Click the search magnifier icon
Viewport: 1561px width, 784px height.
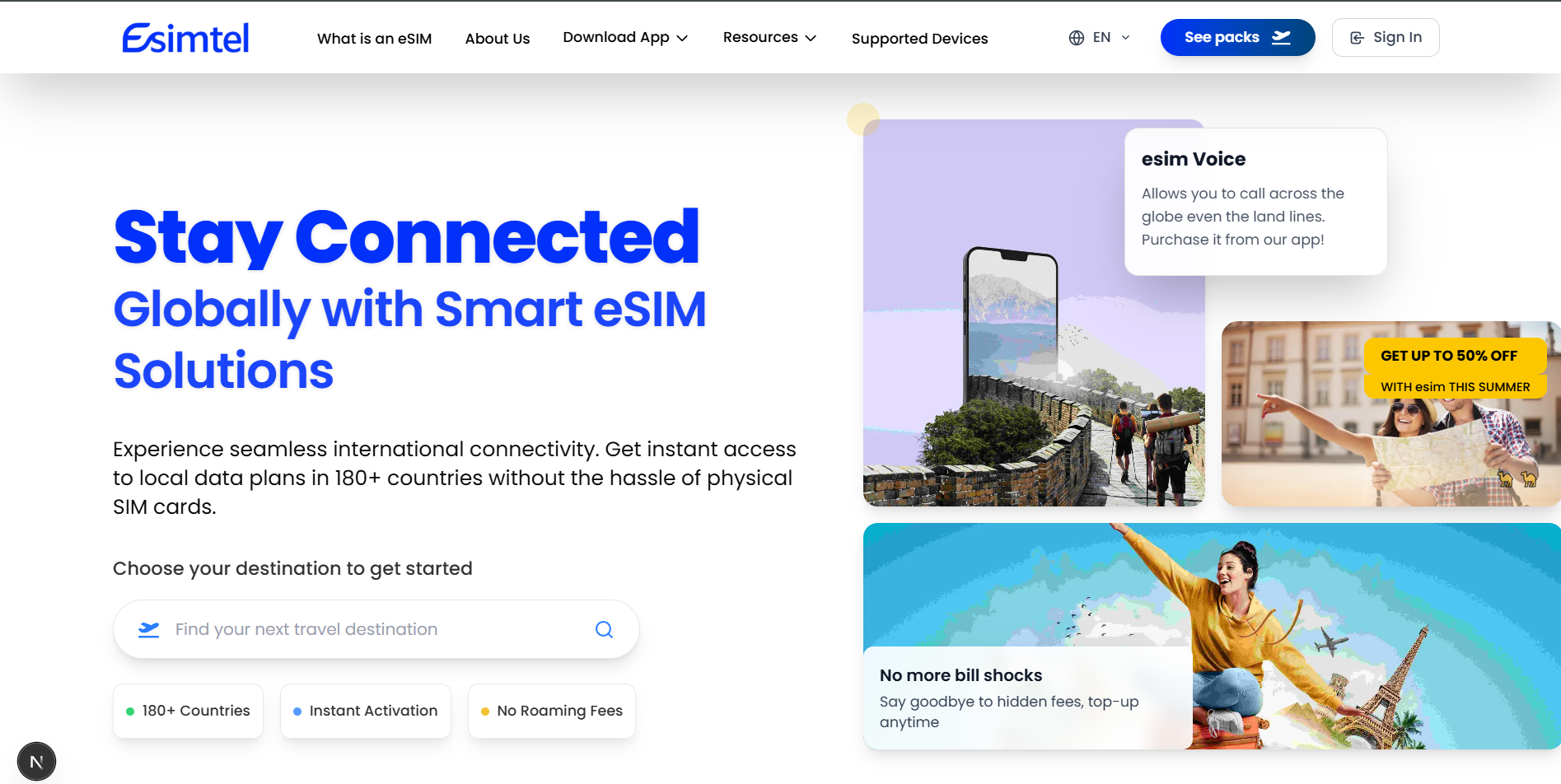point(604,629)
